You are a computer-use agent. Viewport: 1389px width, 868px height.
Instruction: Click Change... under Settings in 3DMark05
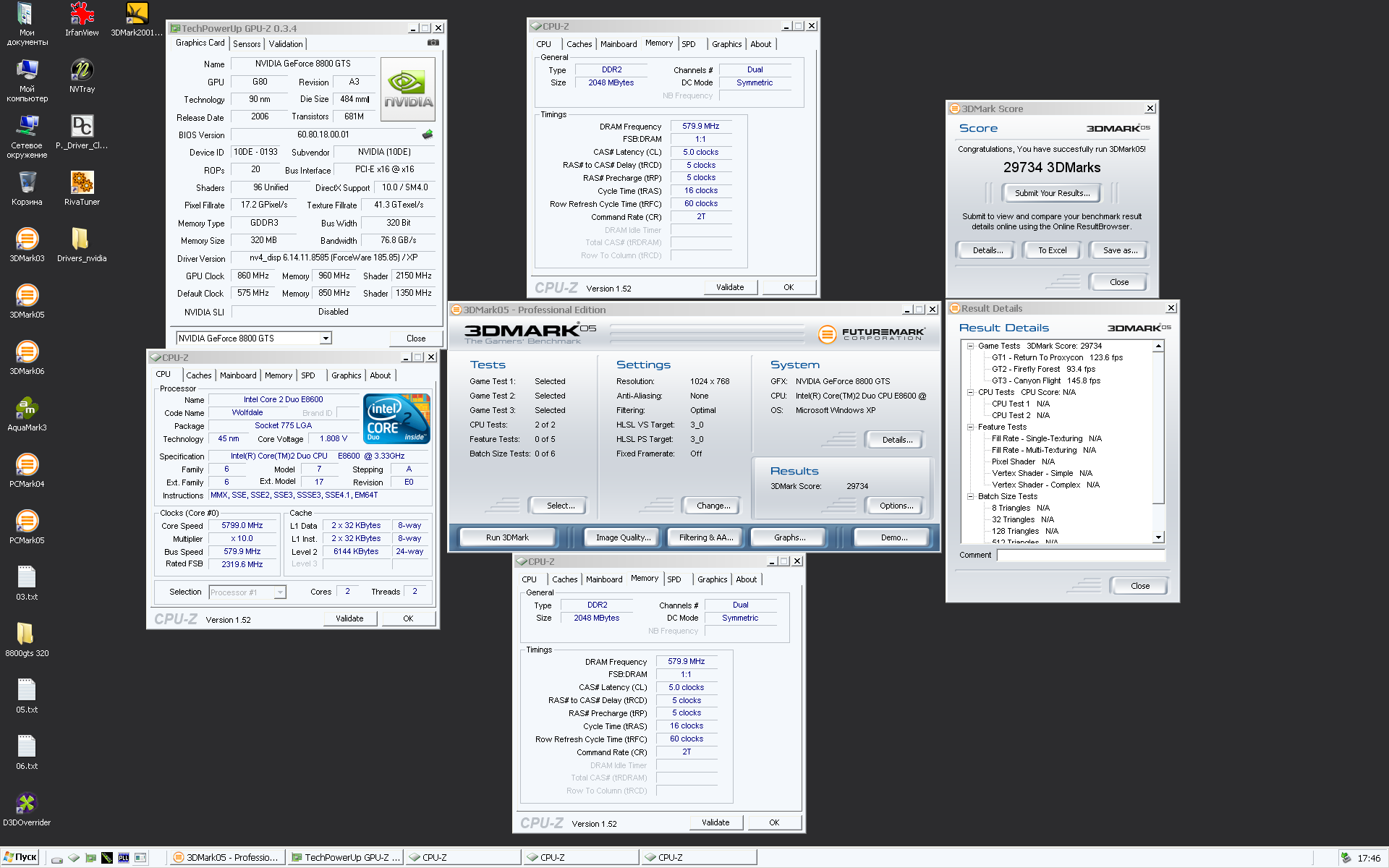pos(713,506)
